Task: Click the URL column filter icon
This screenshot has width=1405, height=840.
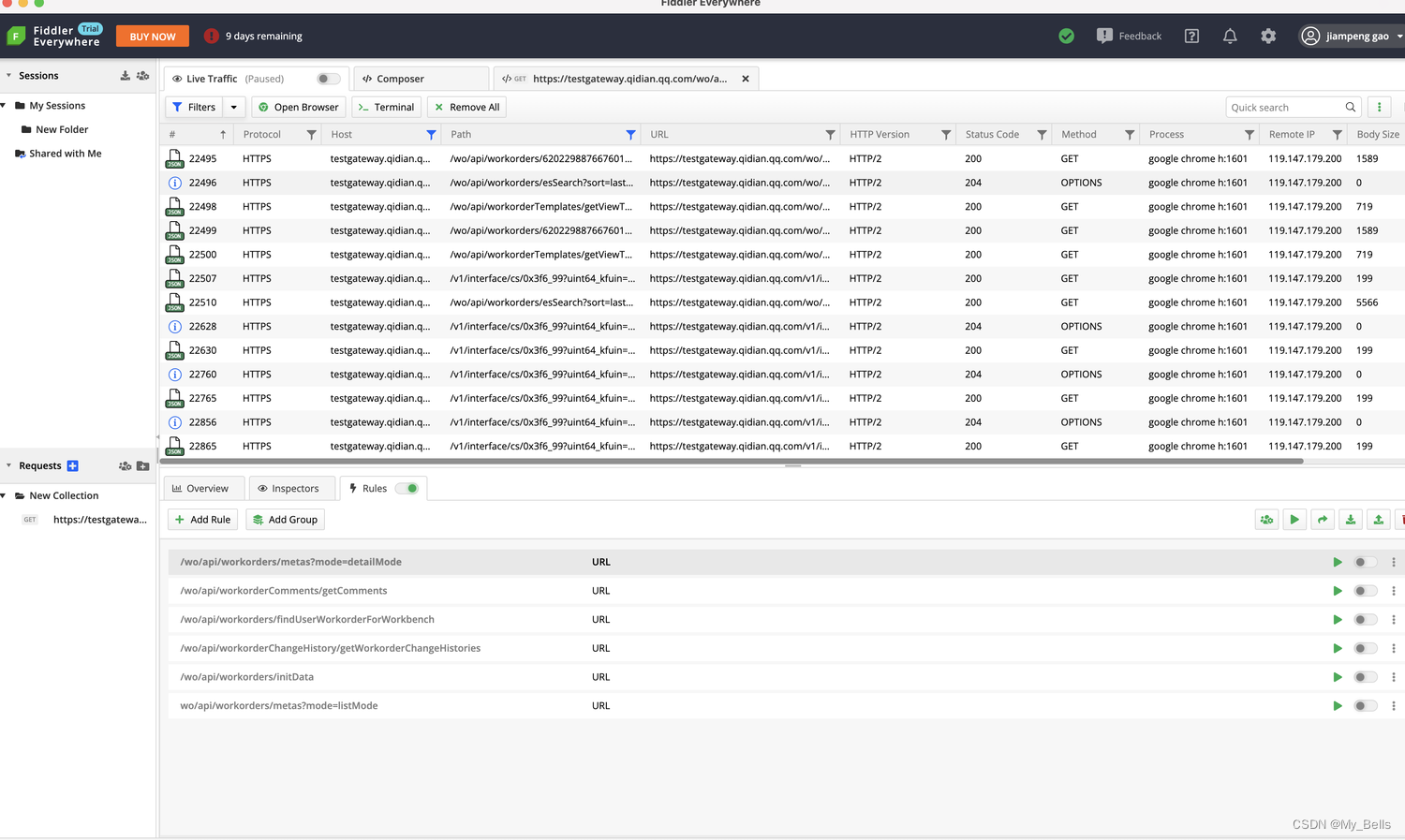Action: (x=830, y=135)
